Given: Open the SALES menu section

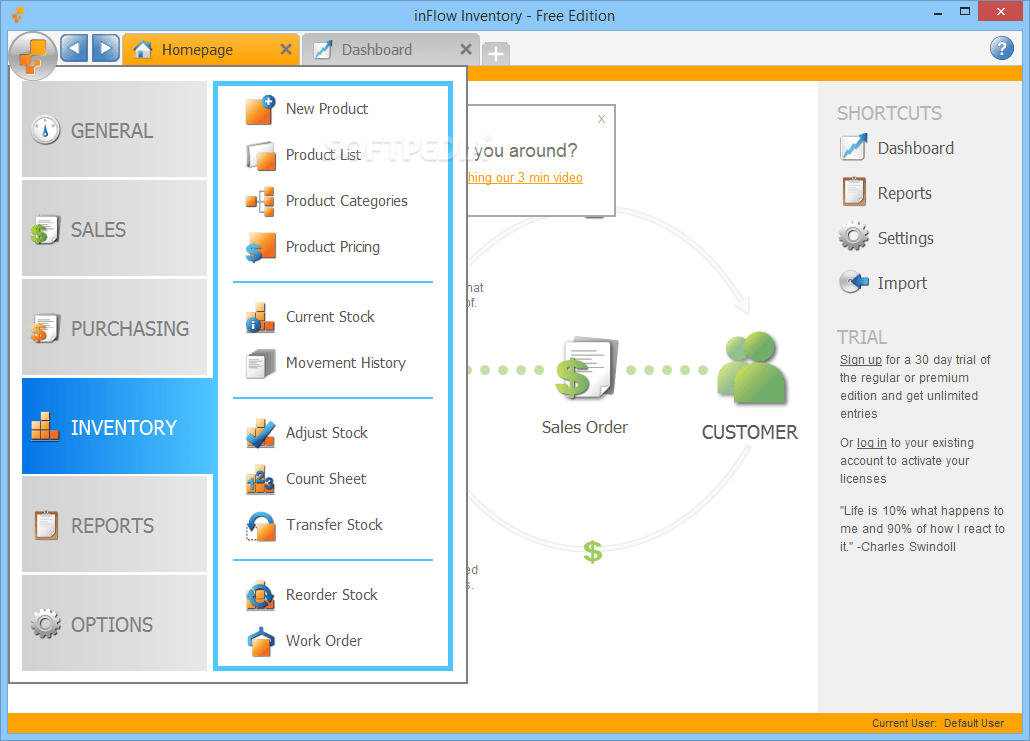Looking at the screenshot, I should [x=114, y=229].
